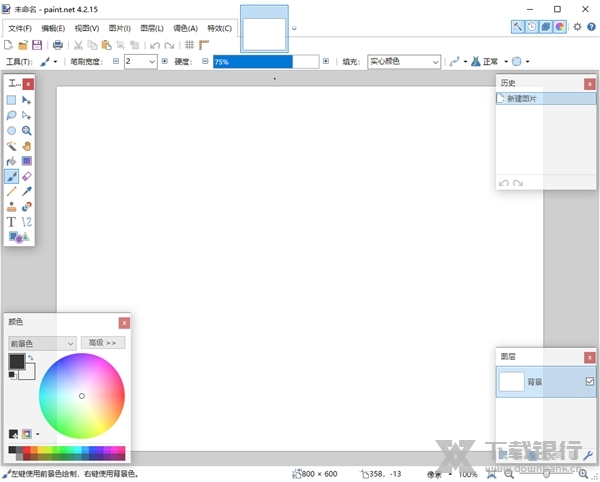Select the Paintbrush tool
600x482 pixels.
pyautogui.click(x=11, y=176)
